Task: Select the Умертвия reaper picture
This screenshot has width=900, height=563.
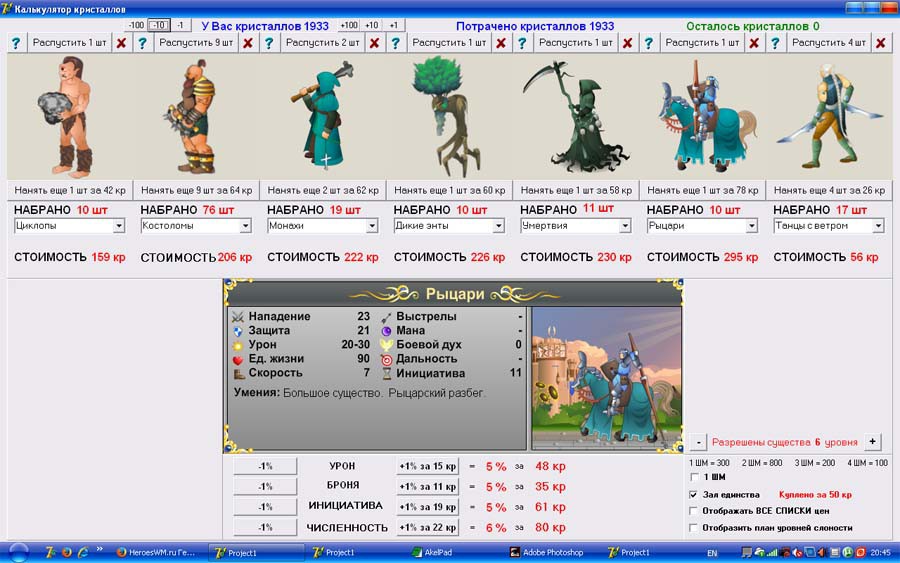Action: point(576,117)
